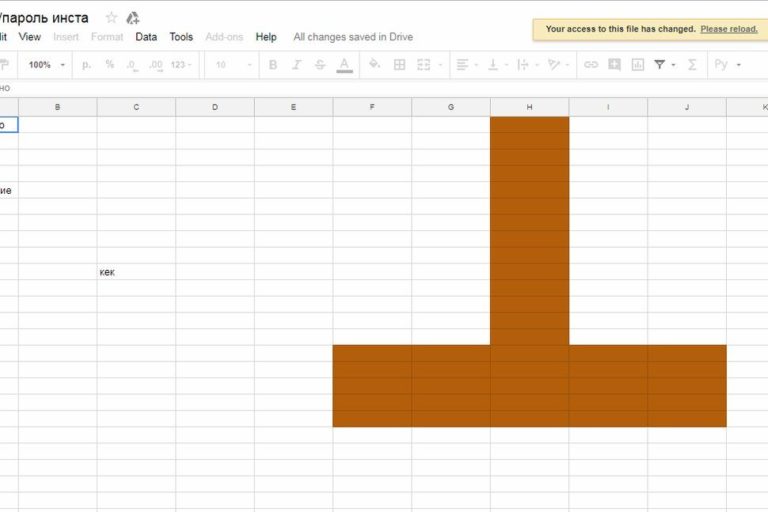Open the Ру input tools menu
The image size is (768, 512).
point(727,65)
